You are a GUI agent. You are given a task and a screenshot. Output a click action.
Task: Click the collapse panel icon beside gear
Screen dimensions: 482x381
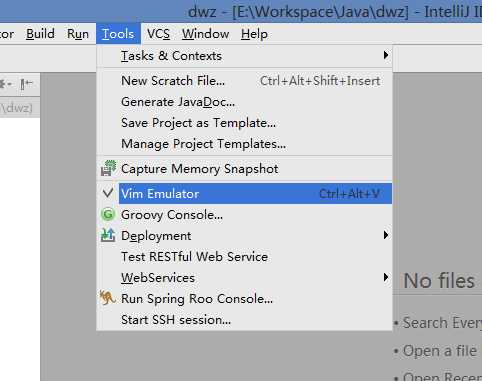click(x=27, y=84)
